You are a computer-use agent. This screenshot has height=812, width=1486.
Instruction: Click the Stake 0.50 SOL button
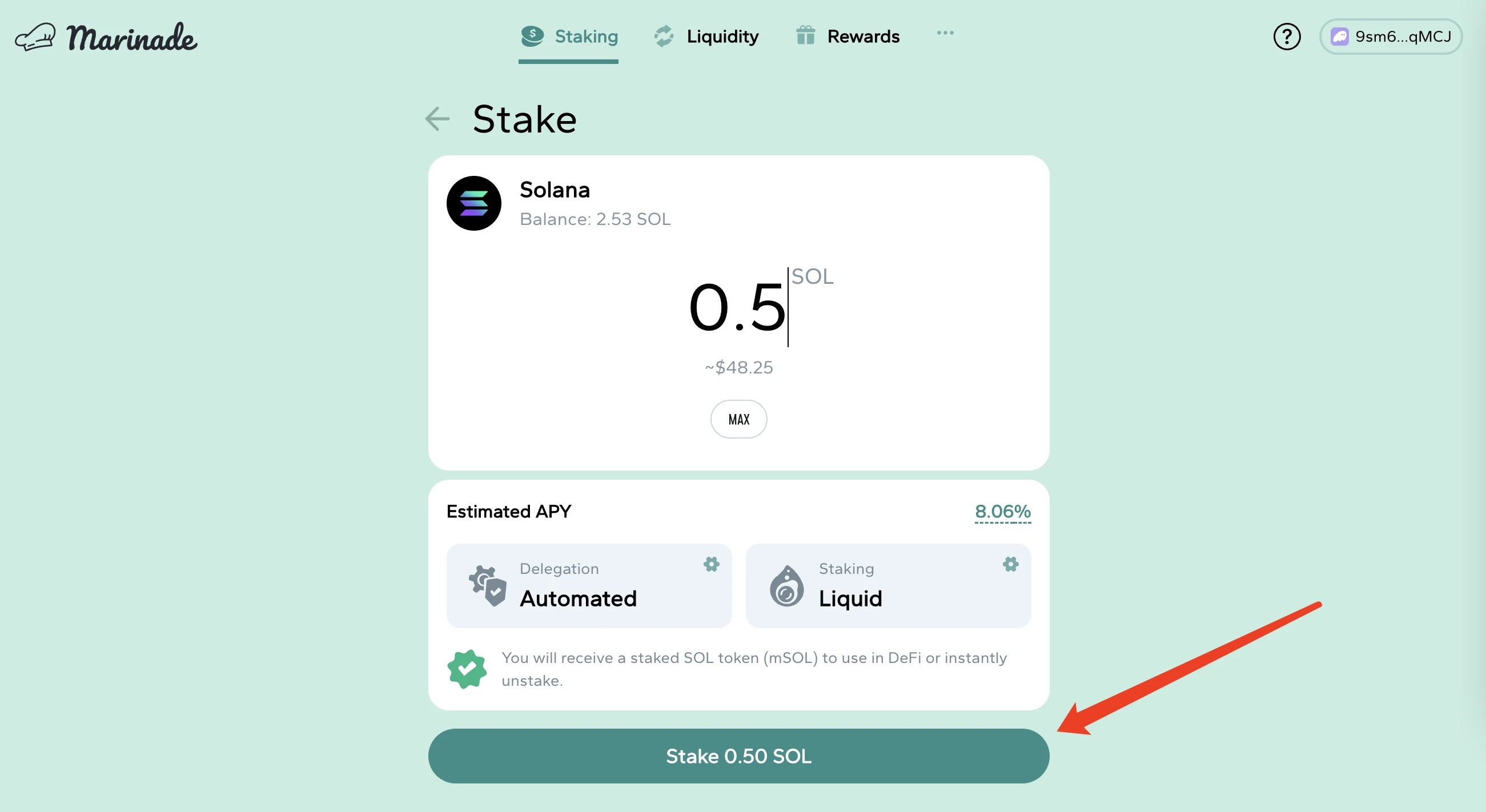point(738,755)
